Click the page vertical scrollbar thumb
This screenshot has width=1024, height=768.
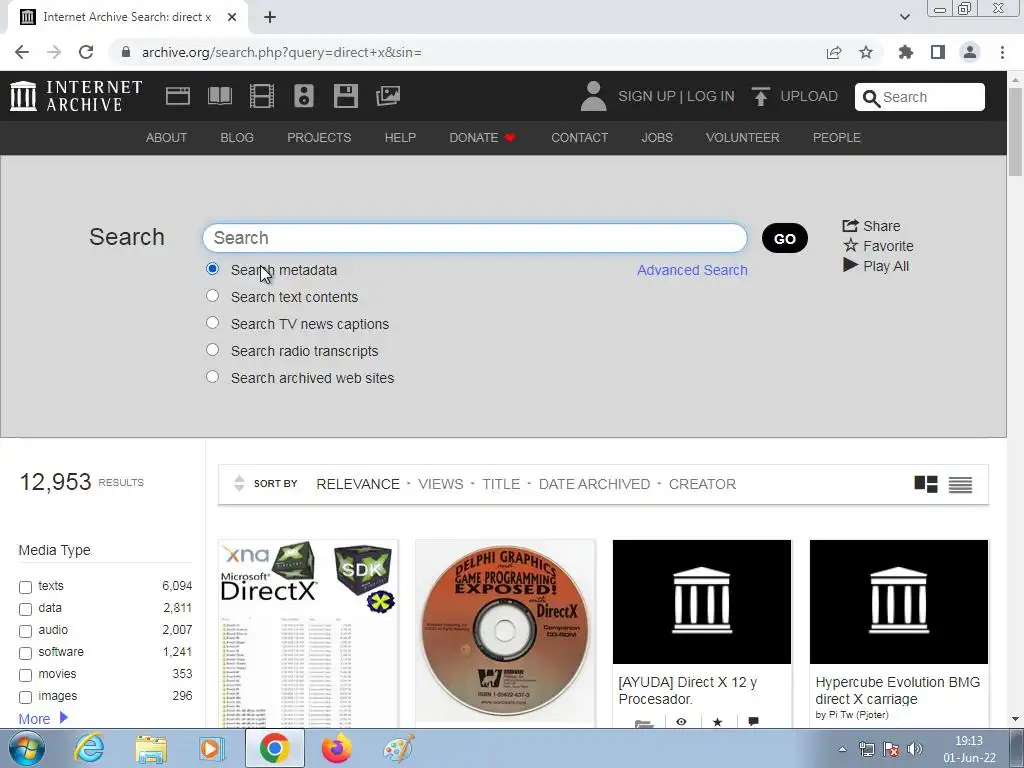pyautogui.click(x=1015, y=131)
